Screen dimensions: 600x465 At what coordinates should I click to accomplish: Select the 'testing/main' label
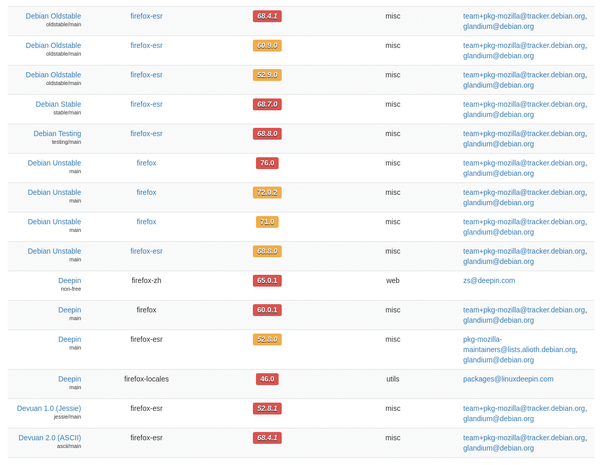(x=66, y=142)
